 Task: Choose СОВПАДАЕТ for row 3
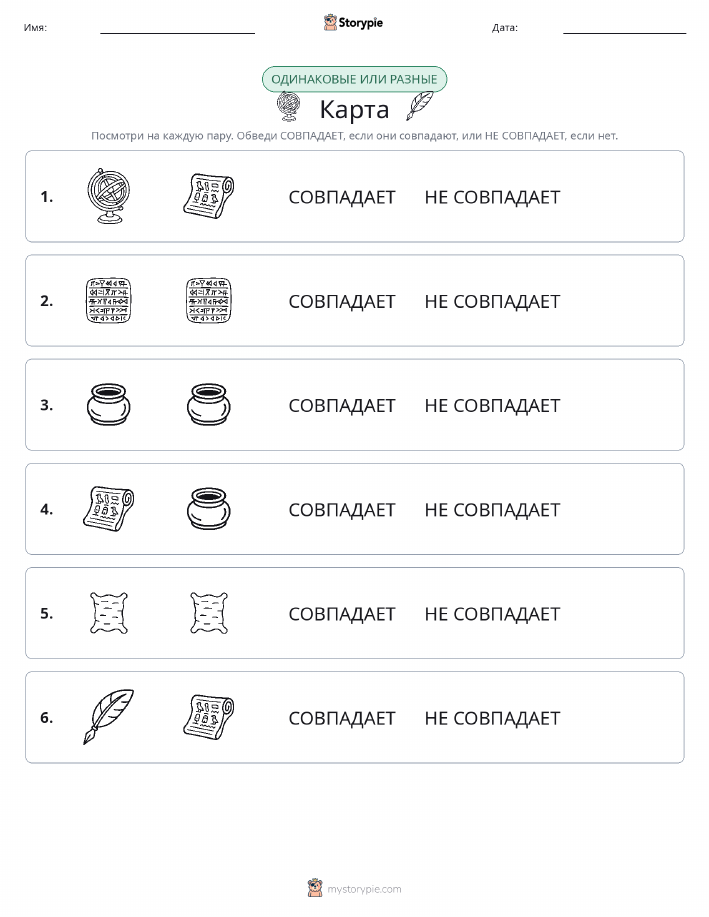342,405
